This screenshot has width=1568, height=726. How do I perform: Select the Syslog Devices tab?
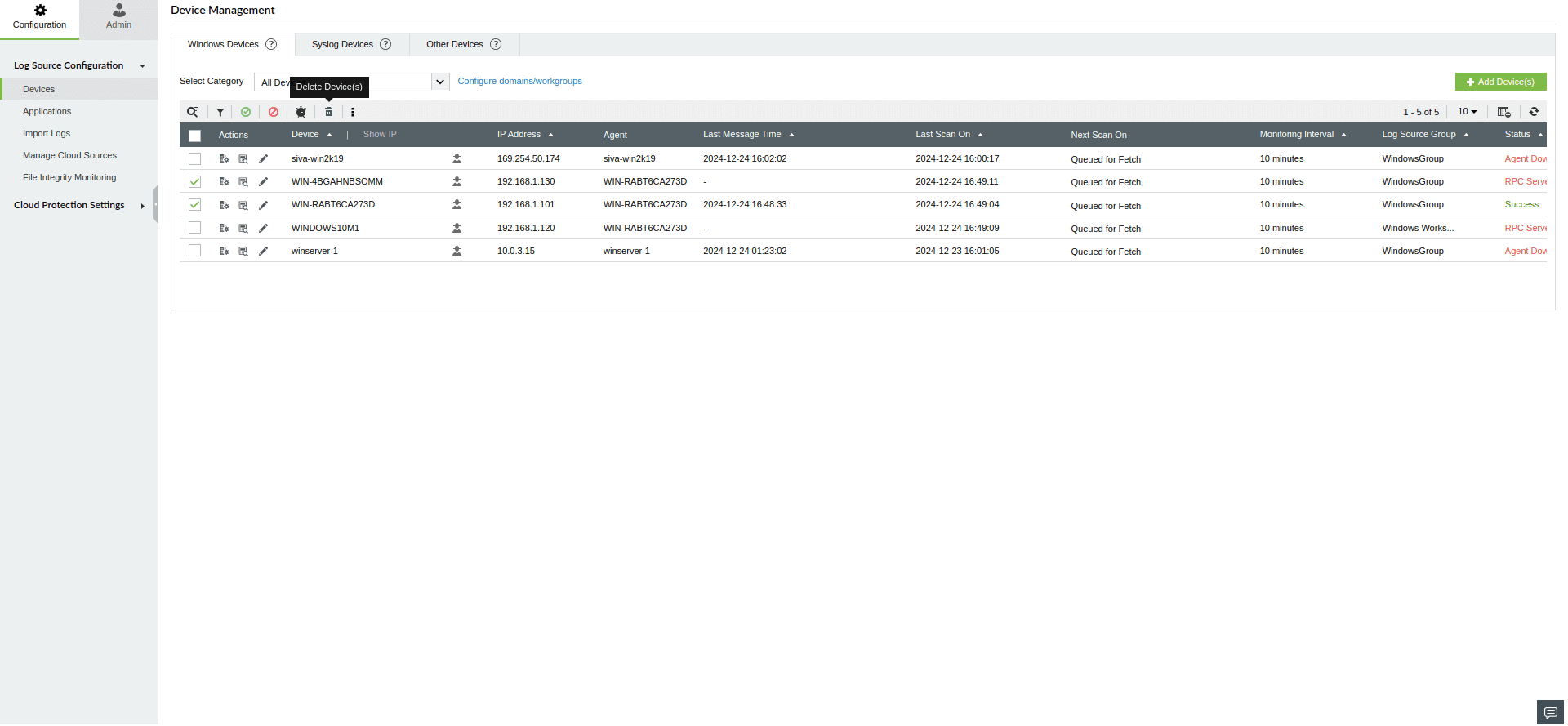click(351, 44)
